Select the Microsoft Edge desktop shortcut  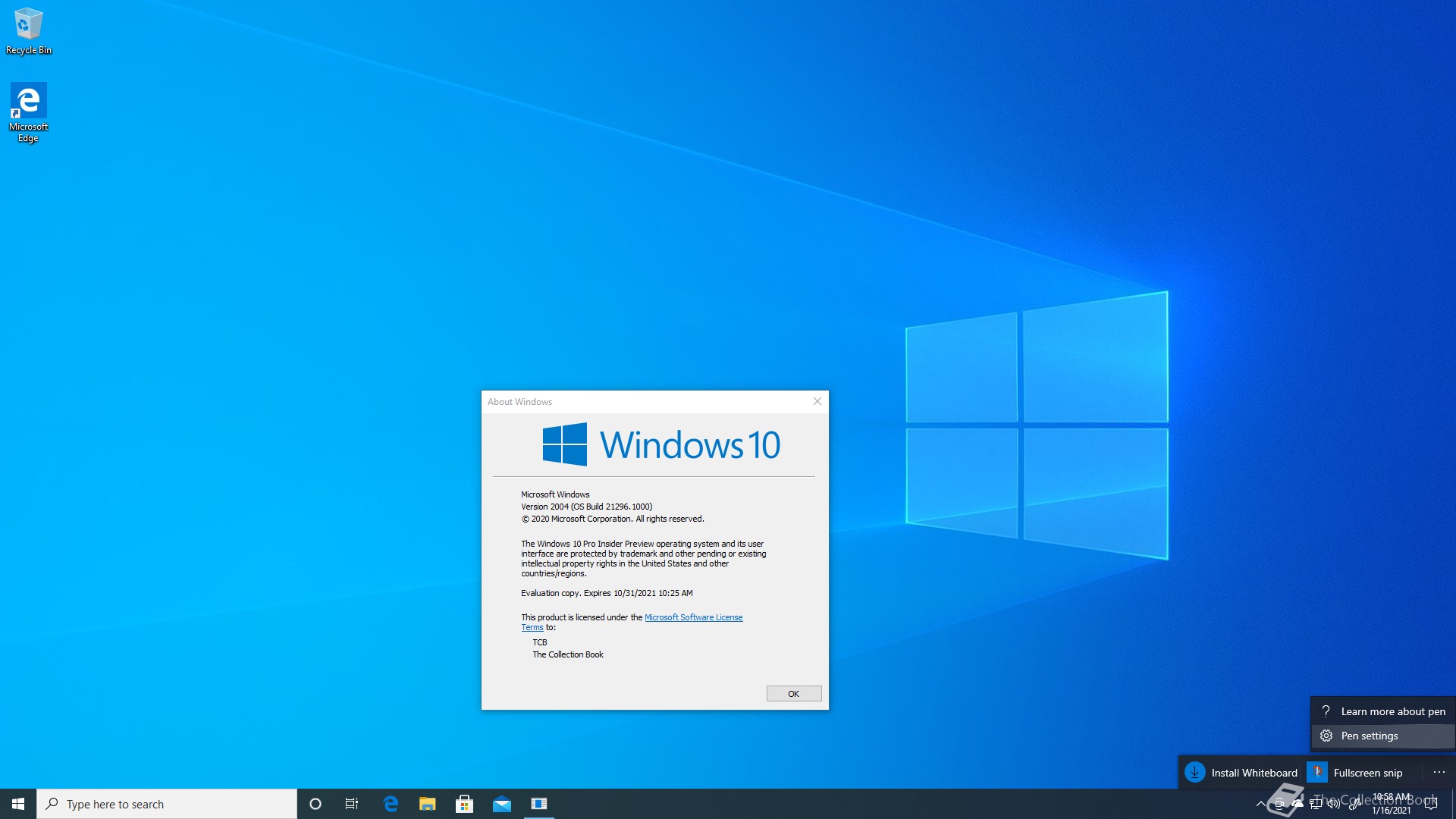tap(29, 112)
